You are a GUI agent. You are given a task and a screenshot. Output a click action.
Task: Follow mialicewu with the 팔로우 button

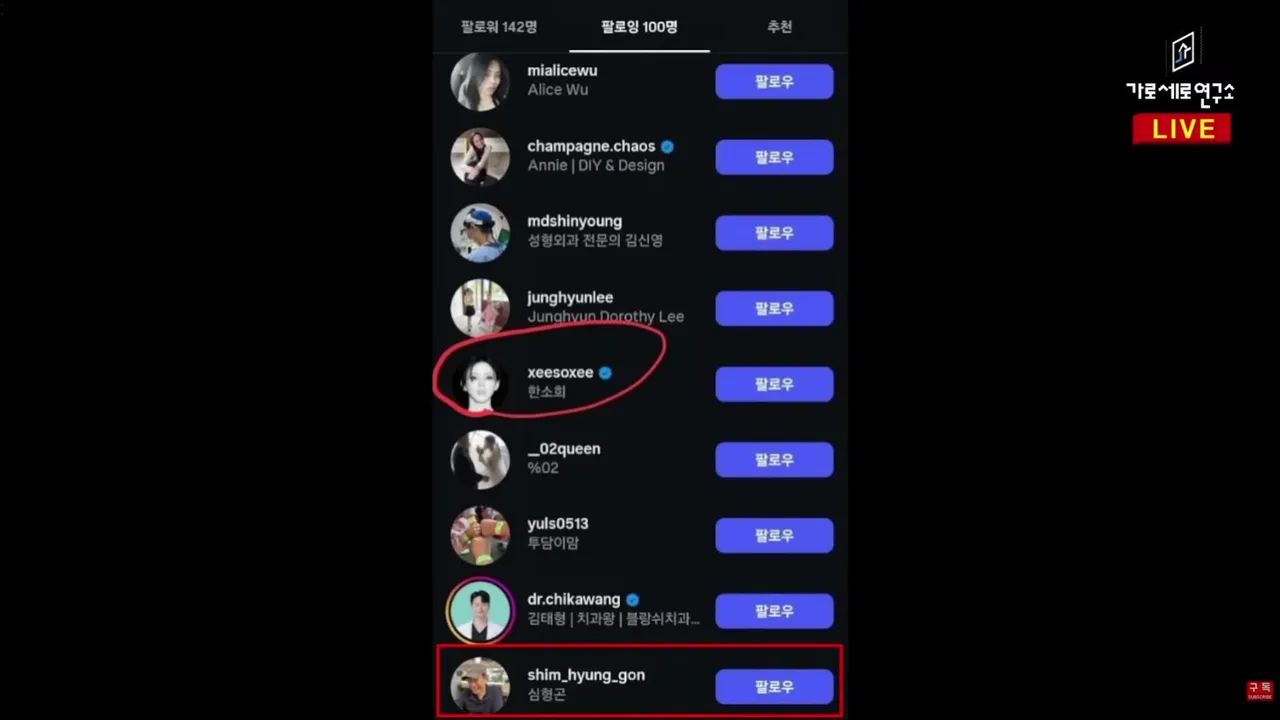pyautogui.click(x=774, y=81)
